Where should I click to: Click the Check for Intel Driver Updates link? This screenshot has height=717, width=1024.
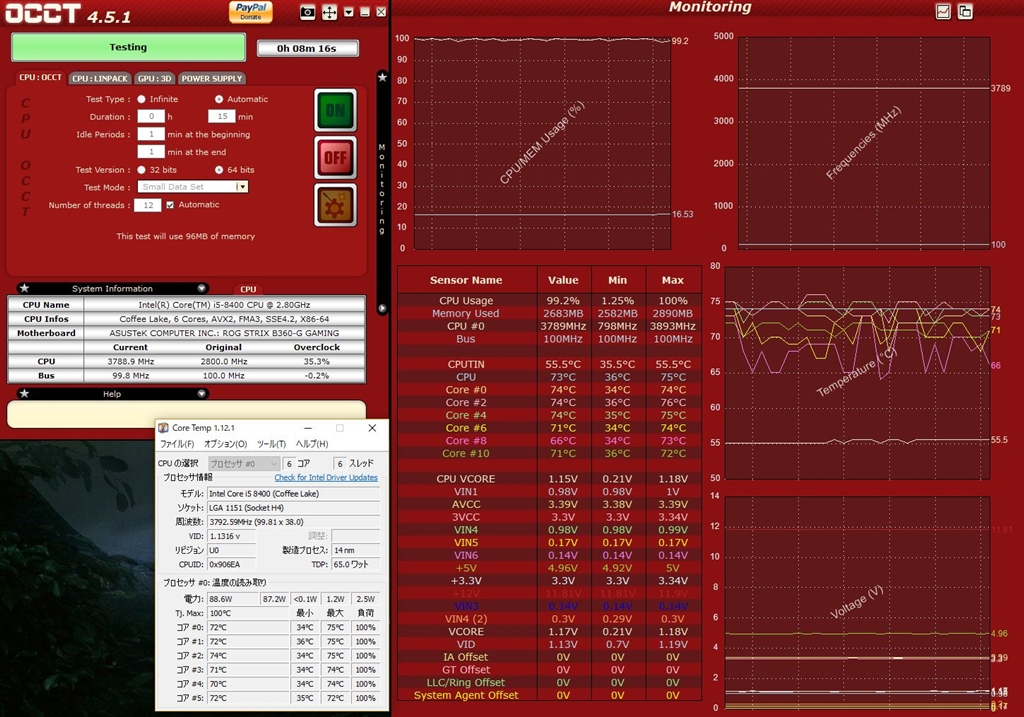[x=326, y=477]
